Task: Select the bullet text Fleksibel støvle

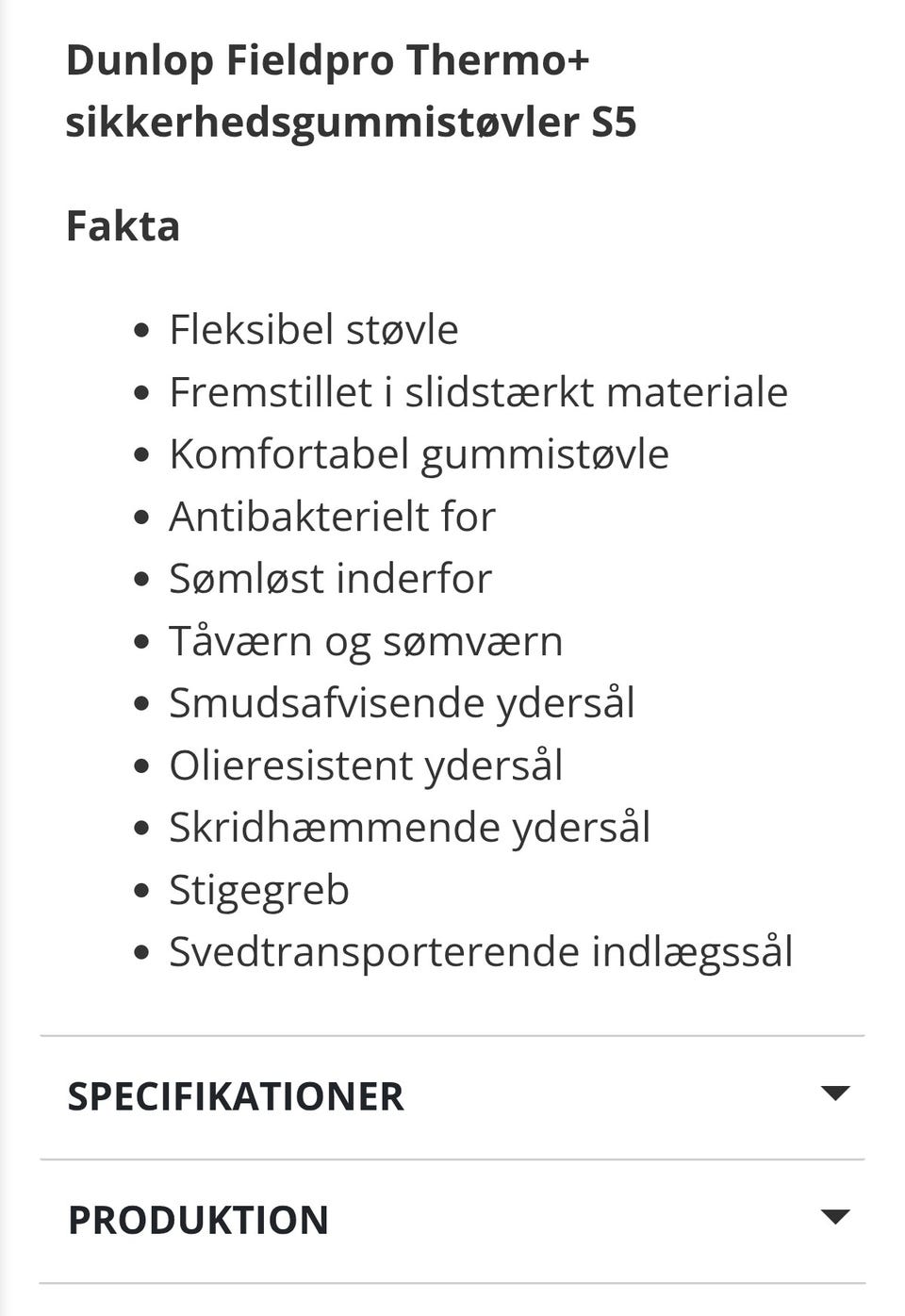Action: click(314, 329)
